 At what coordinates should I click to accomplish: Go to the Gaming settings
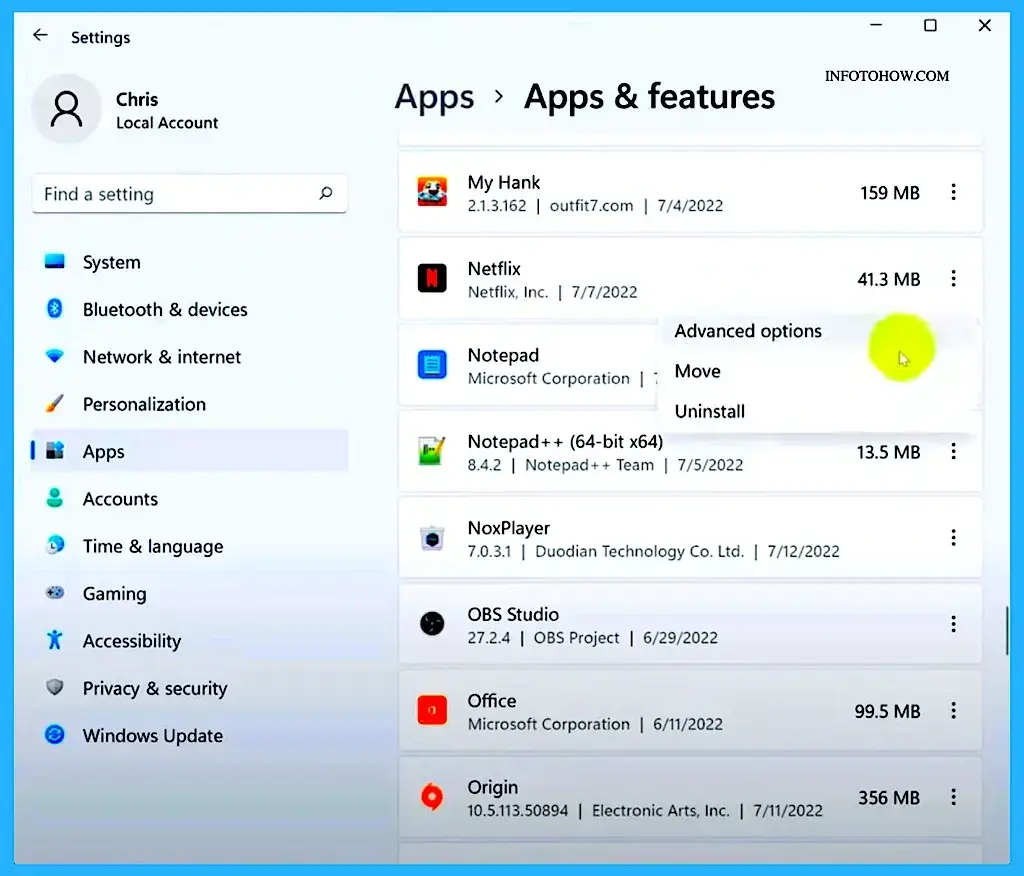click(190, 593)
